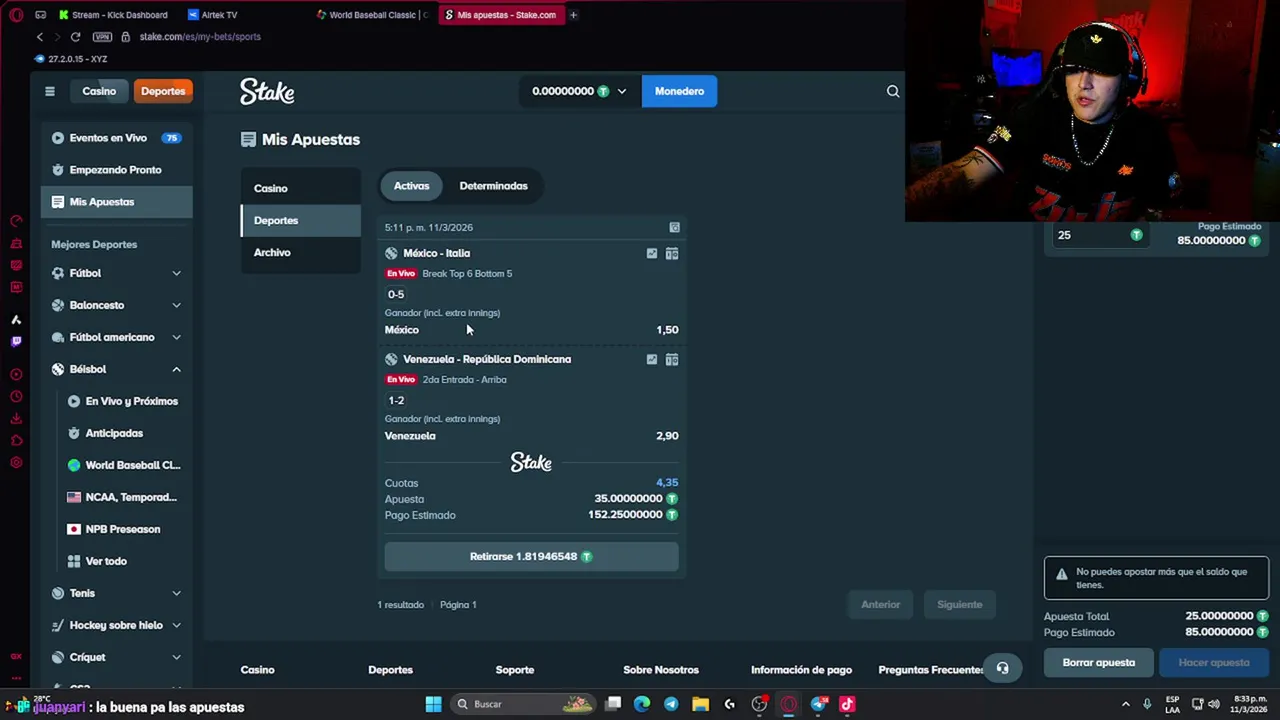Click the Siguiente pagination button

coord(959,604)
